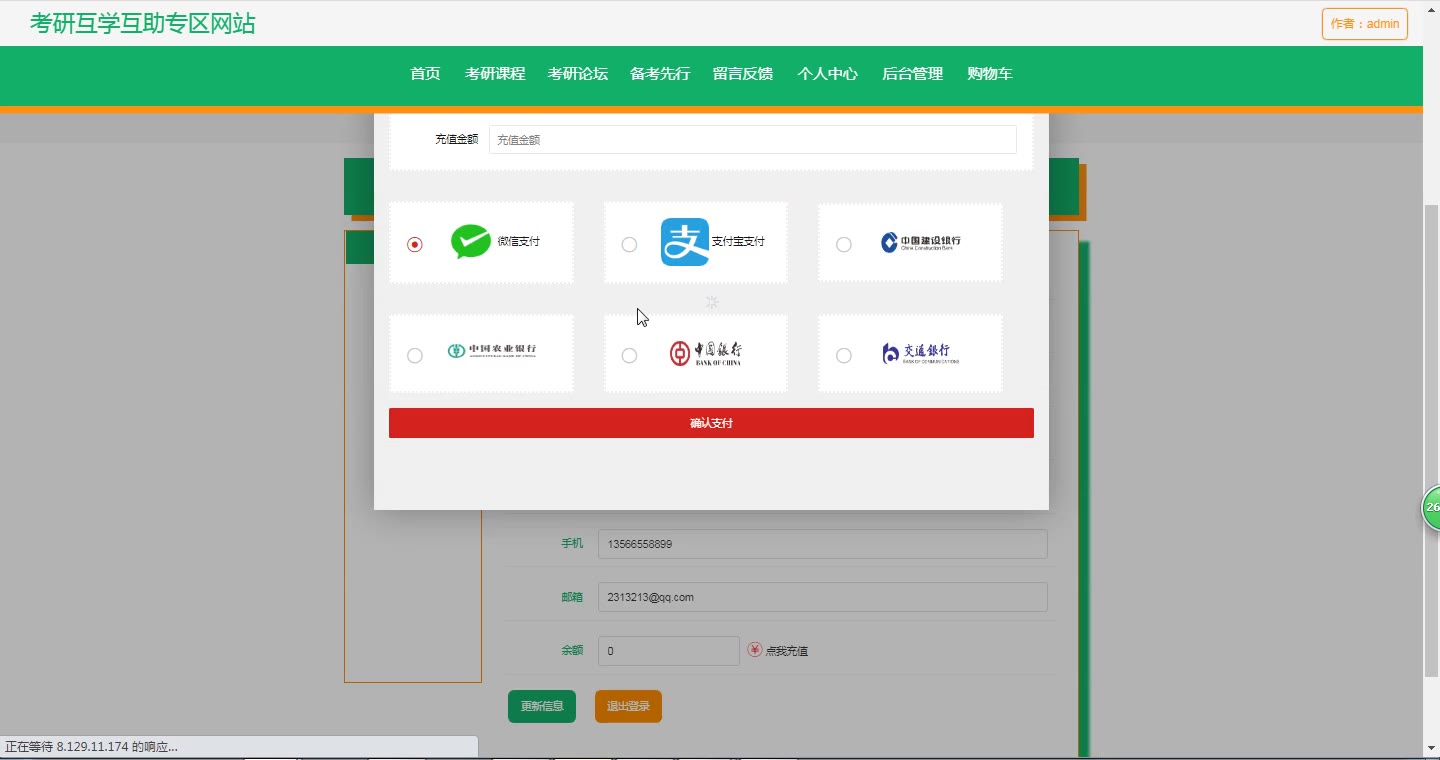Viewport: 1440px width, 760px height.
Task: Select the WeChat Pay radio button
Action: [415, 244]
